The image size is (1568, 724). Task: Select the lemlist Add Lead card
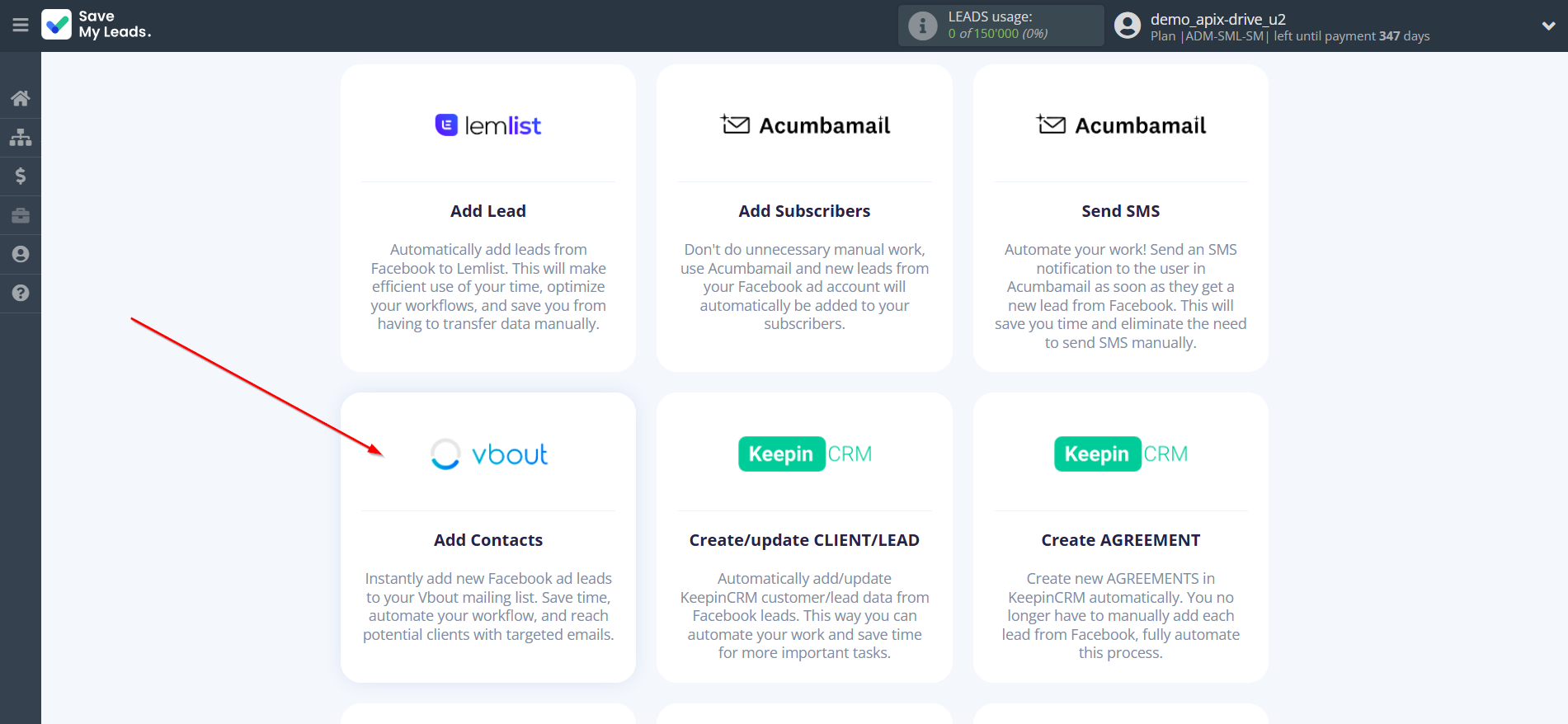tap(487, 218)
